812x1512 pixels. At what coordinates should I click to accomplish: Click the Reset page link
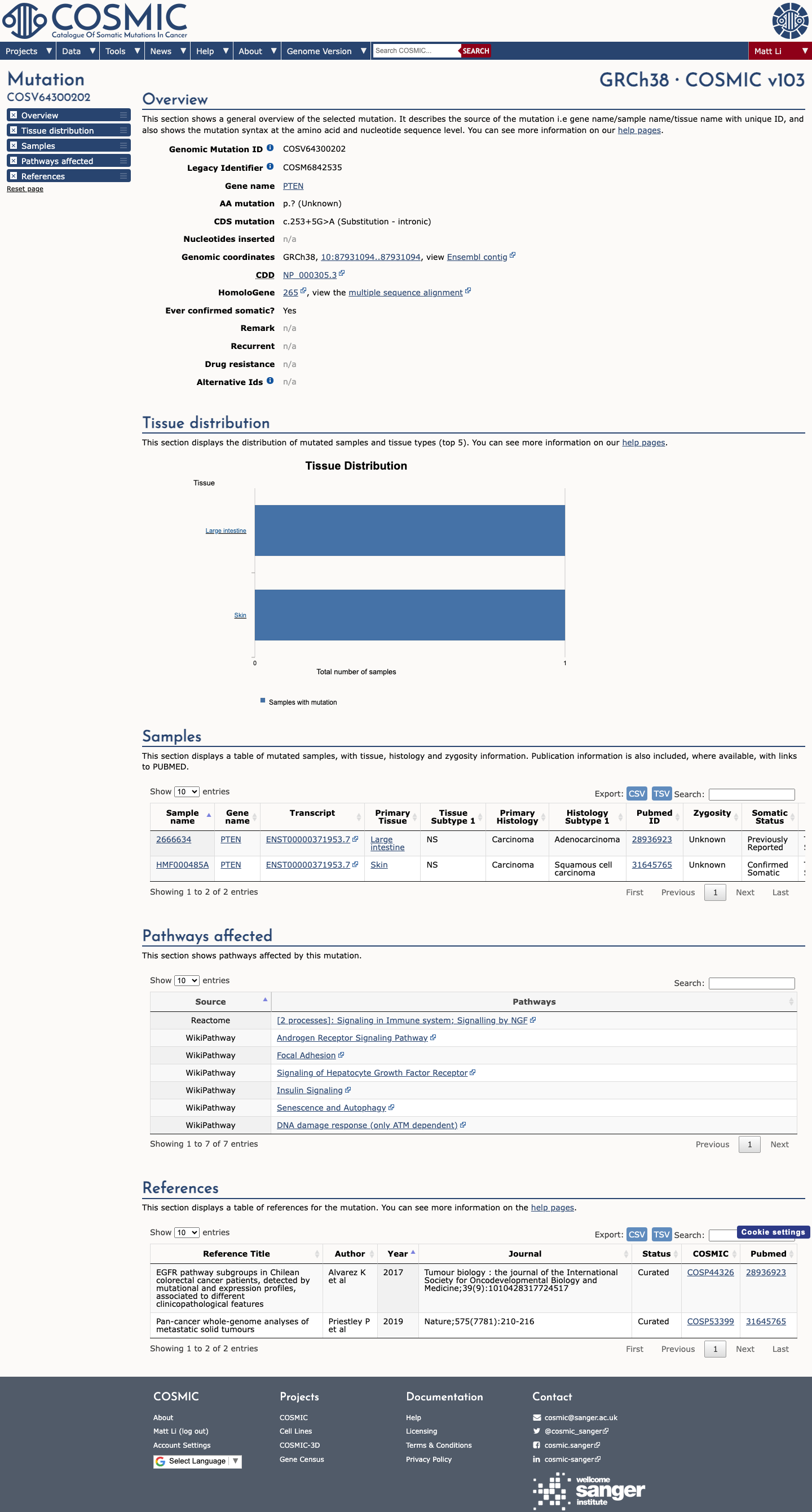tap(25, 189)
